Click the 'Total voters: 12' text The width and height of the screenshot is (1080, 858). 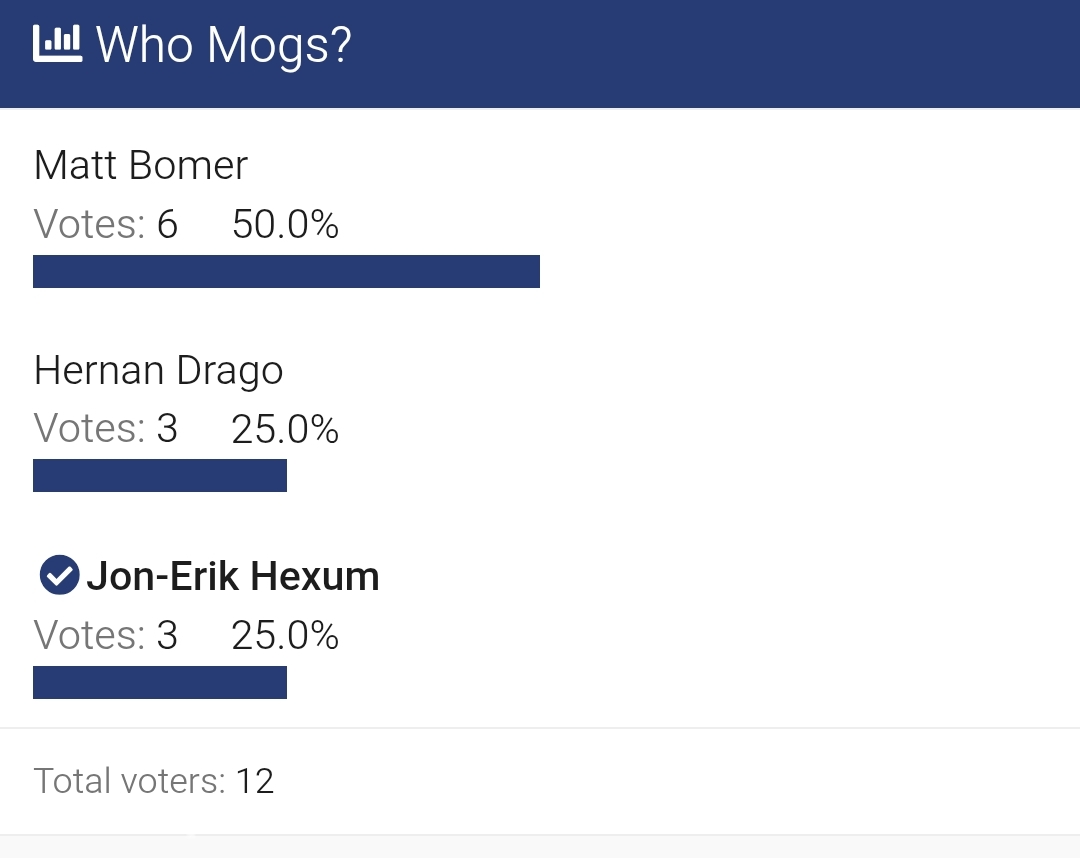point(154,781)
